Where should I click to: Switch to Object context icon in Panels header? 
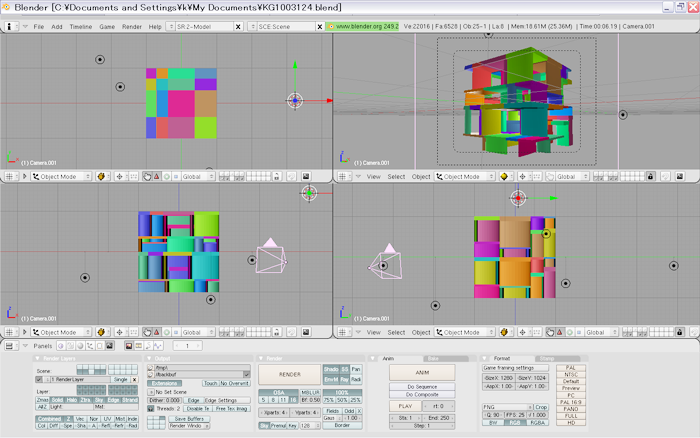pos(90,346)
